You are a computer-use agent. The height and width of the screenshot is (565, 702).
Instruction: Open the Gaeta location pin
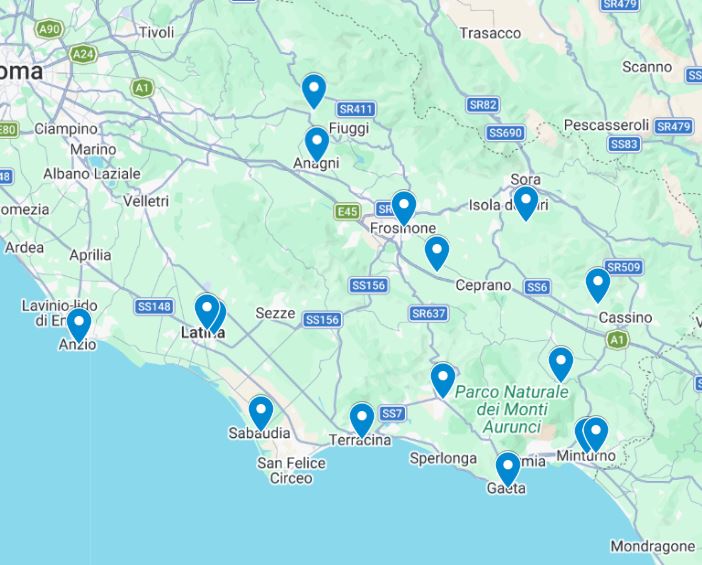508,469
